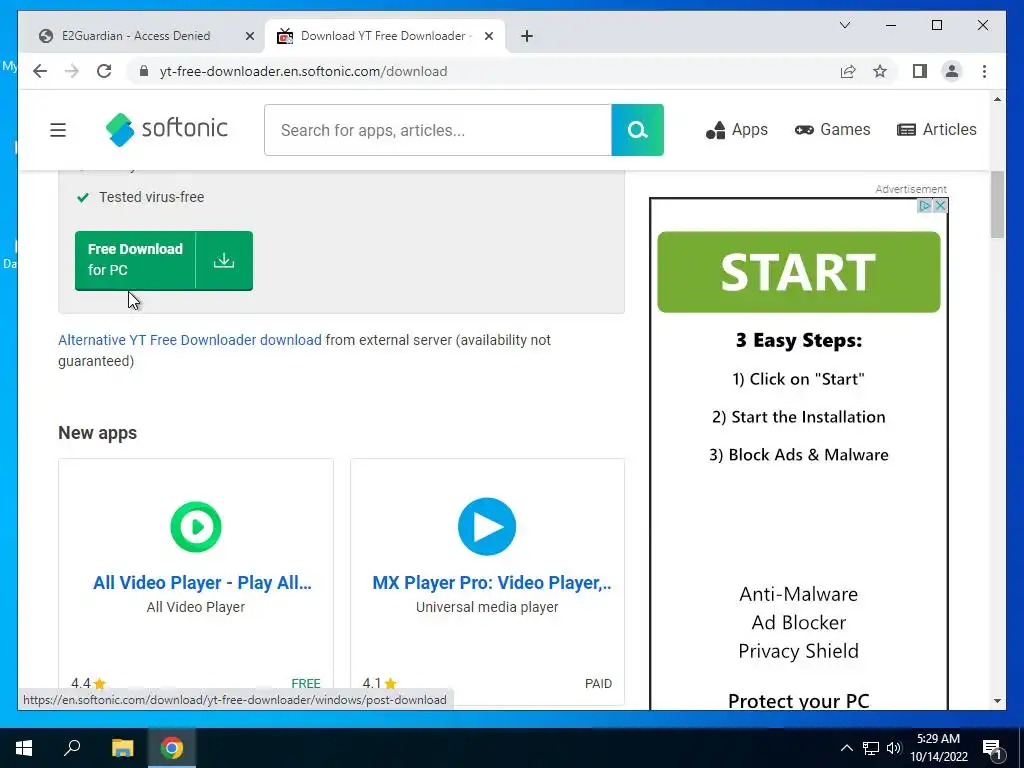1024x768 pixels.
Task: Click the scrollbar up arrow
Action: coord(997,99)
